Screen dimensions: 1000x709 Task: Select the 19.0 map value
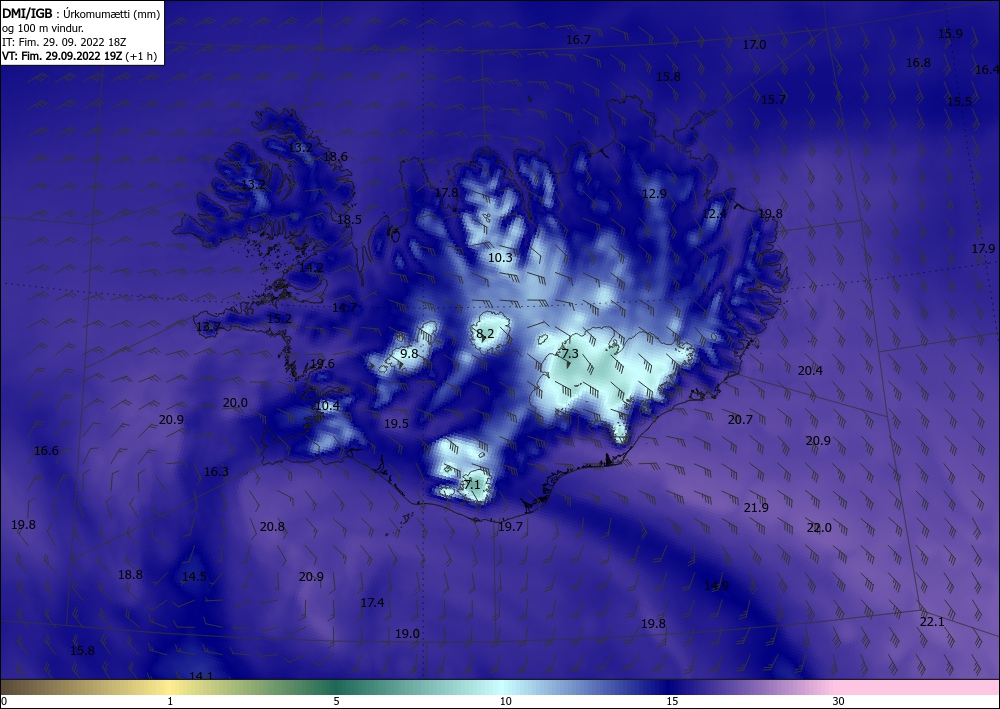tap(408, 634)
